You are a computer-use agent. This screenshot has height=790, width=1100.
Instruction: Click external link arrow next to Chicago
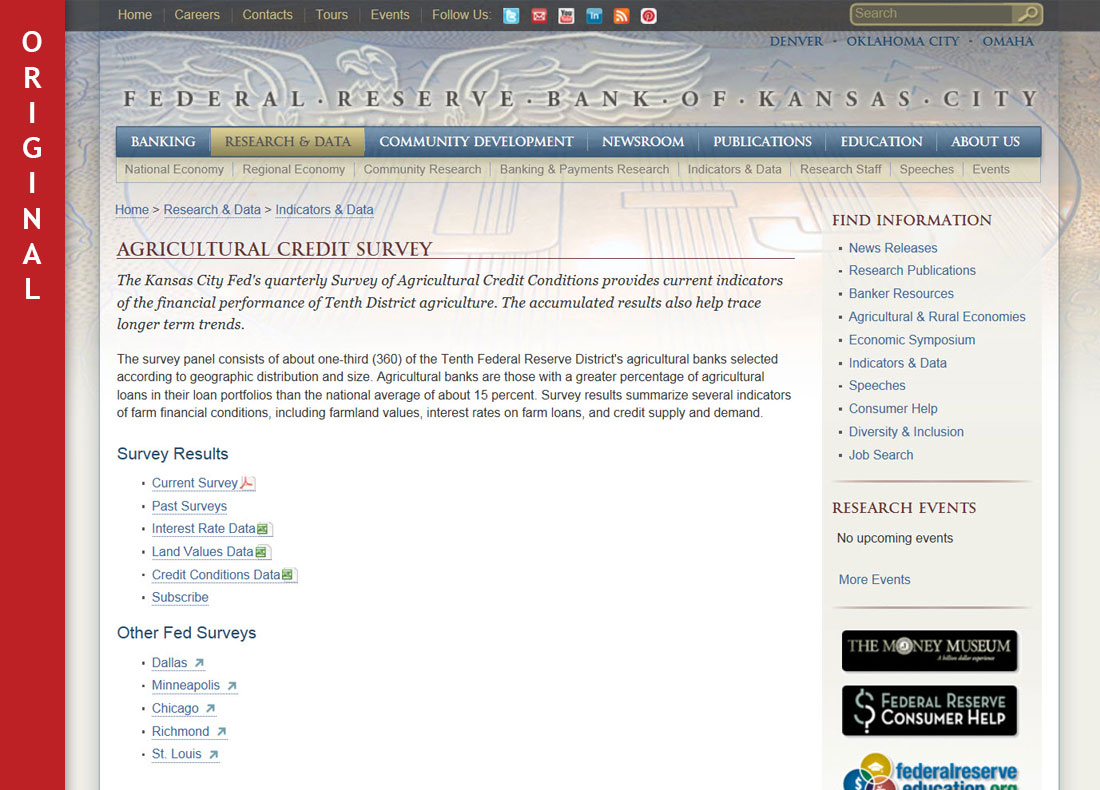point(210,709)
